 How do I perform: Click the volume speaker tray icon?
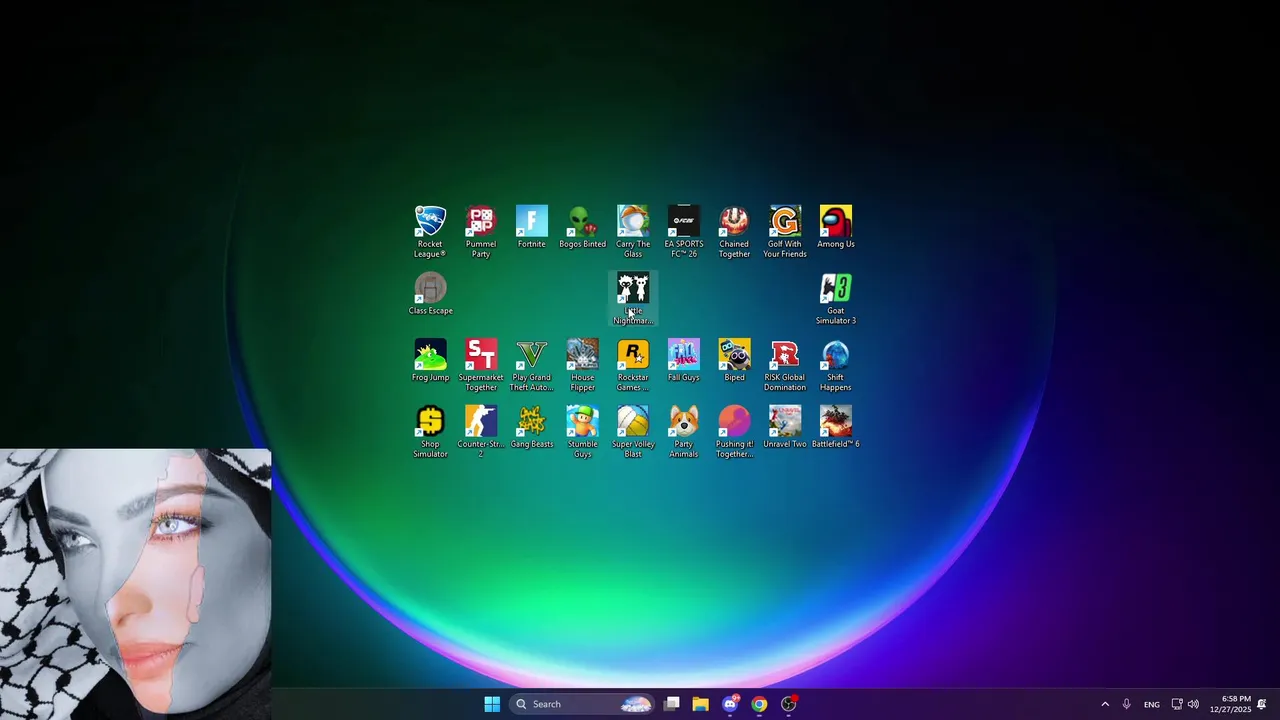click(1193, 704)
